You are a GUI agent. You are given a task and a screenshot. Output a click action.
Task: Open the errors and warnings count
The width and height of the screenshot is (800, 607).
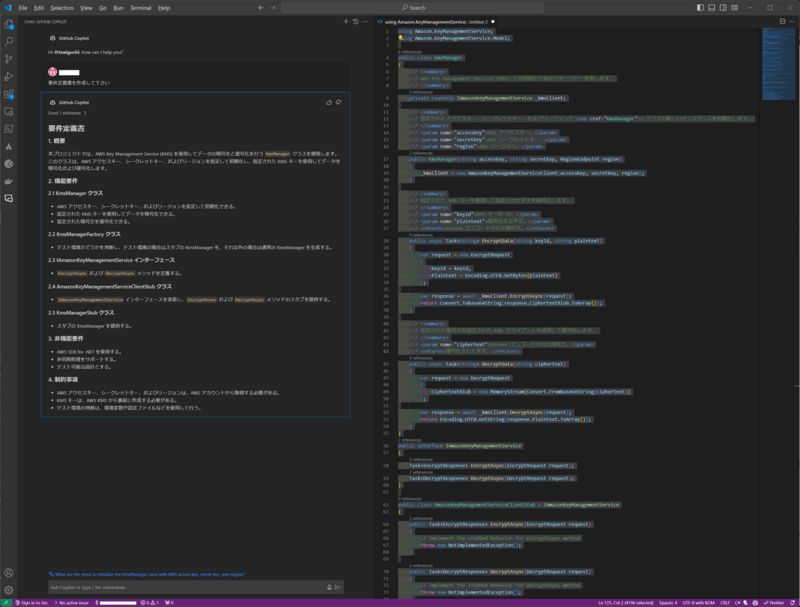click(x=150, y=603)
